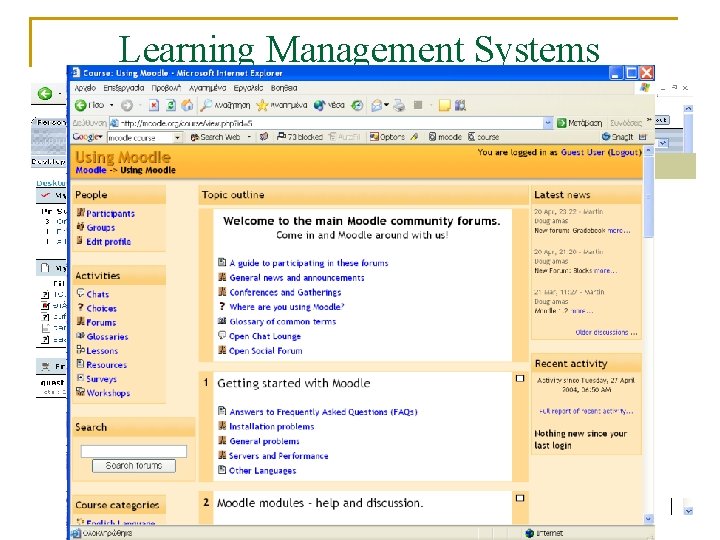Click the Moodle breadcrumb link
The width and height of the screenshot is (720, 540).
[91, 170]
